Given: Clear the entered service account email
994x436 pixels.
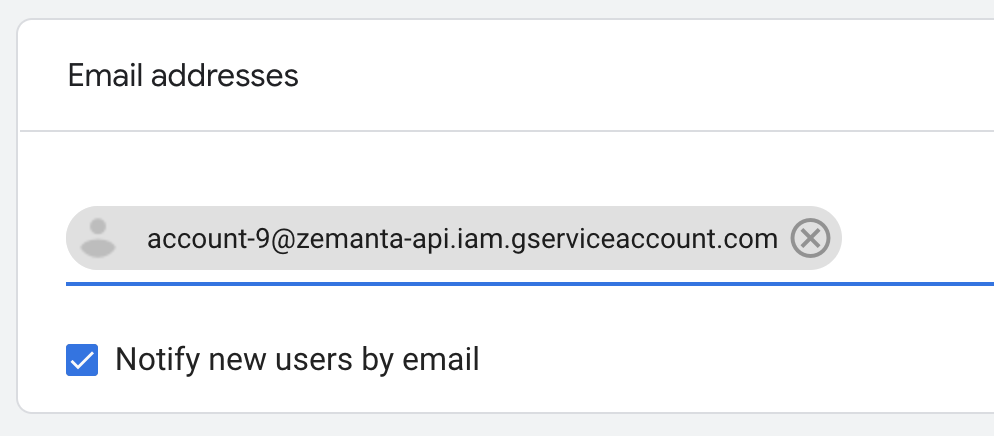Looking at the screenshot, I should tap(810, 239).
